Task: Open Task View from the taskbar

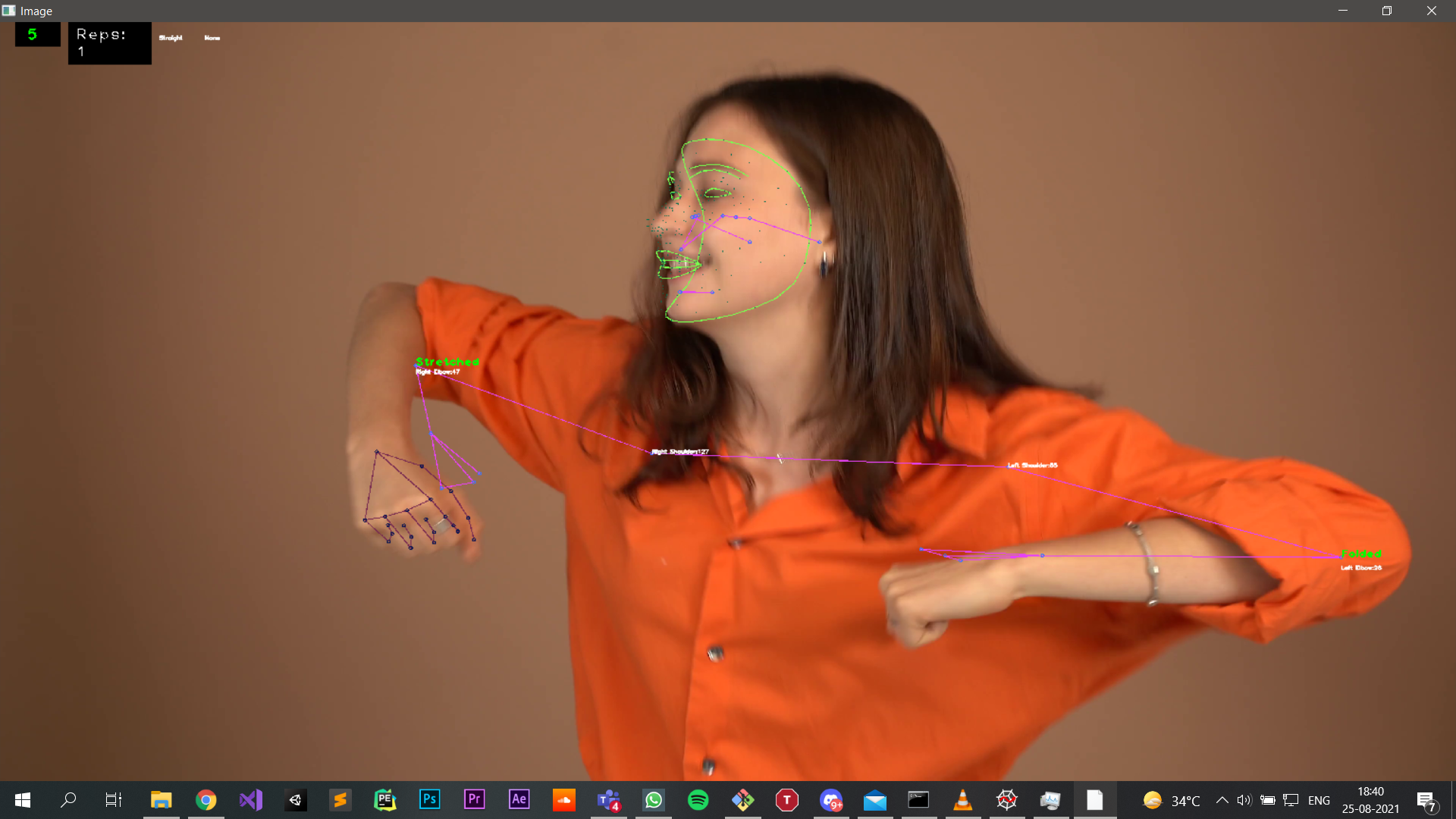Action: pyautogui.click(x=112, y=799)
